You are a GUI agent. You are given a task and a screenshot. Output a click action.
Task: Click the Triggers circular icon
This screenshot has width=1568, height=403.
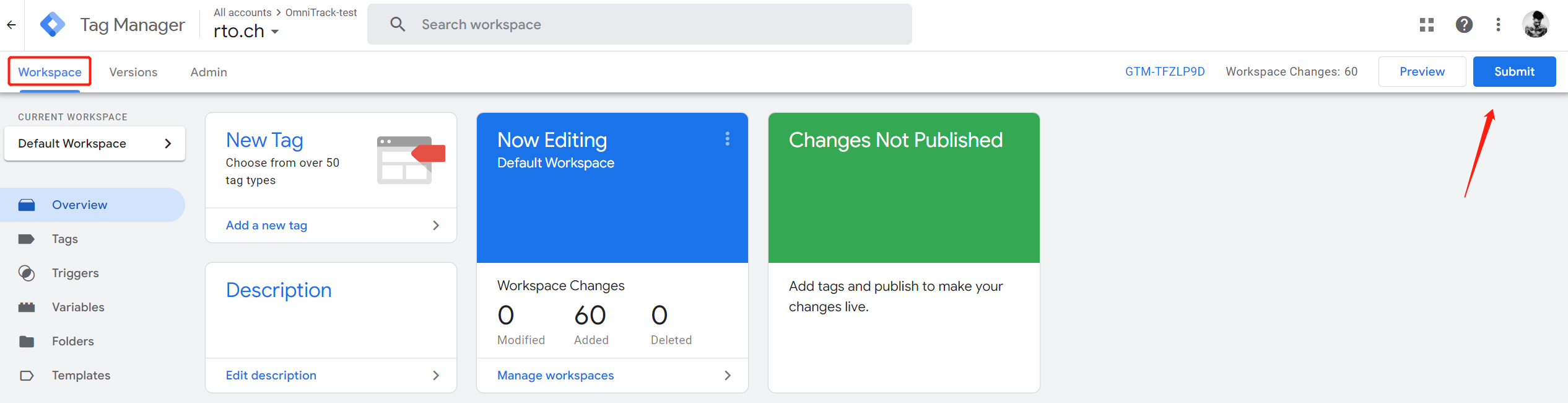point(27,273)
